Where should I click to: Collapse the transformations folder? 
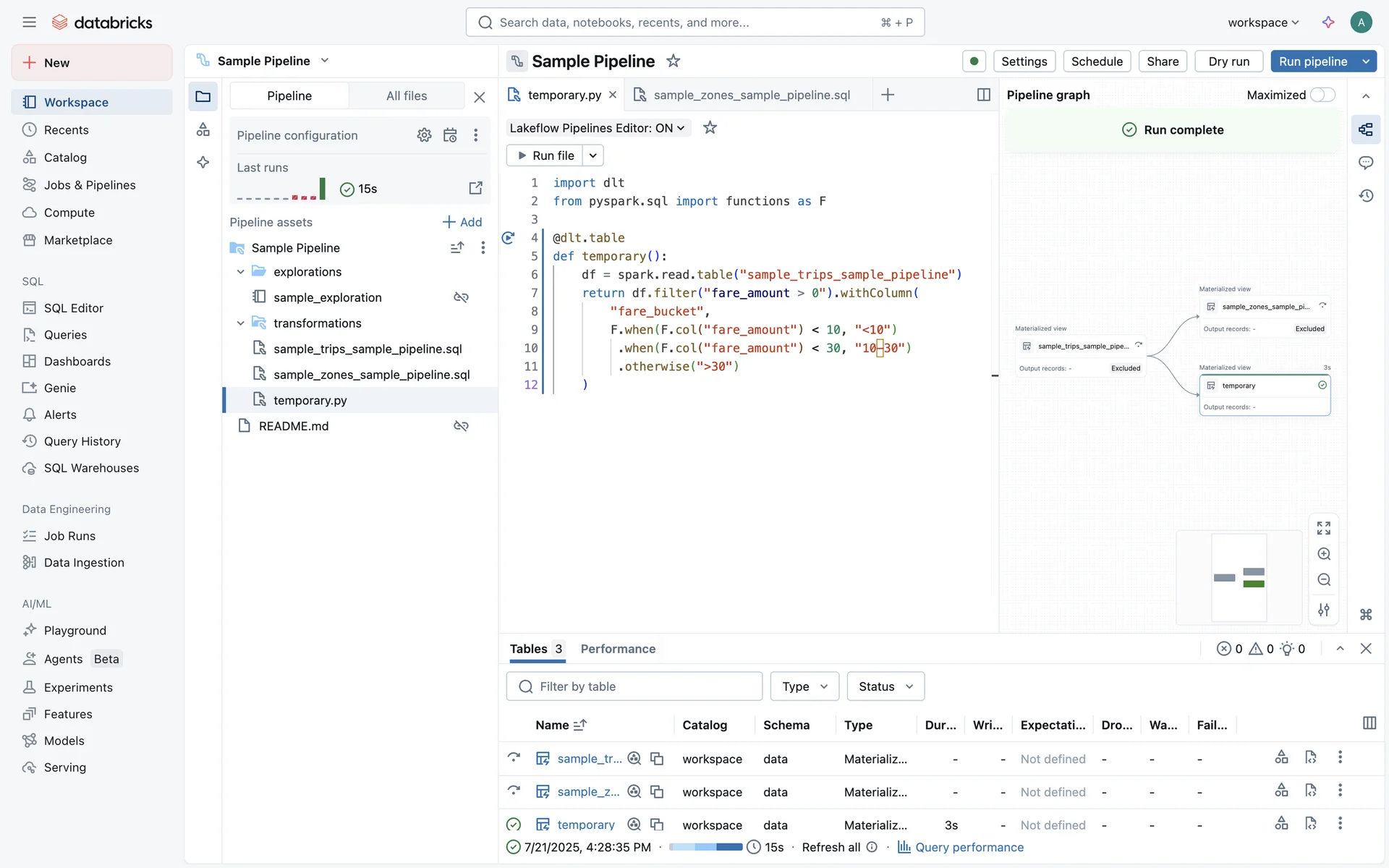coord(241,323)
